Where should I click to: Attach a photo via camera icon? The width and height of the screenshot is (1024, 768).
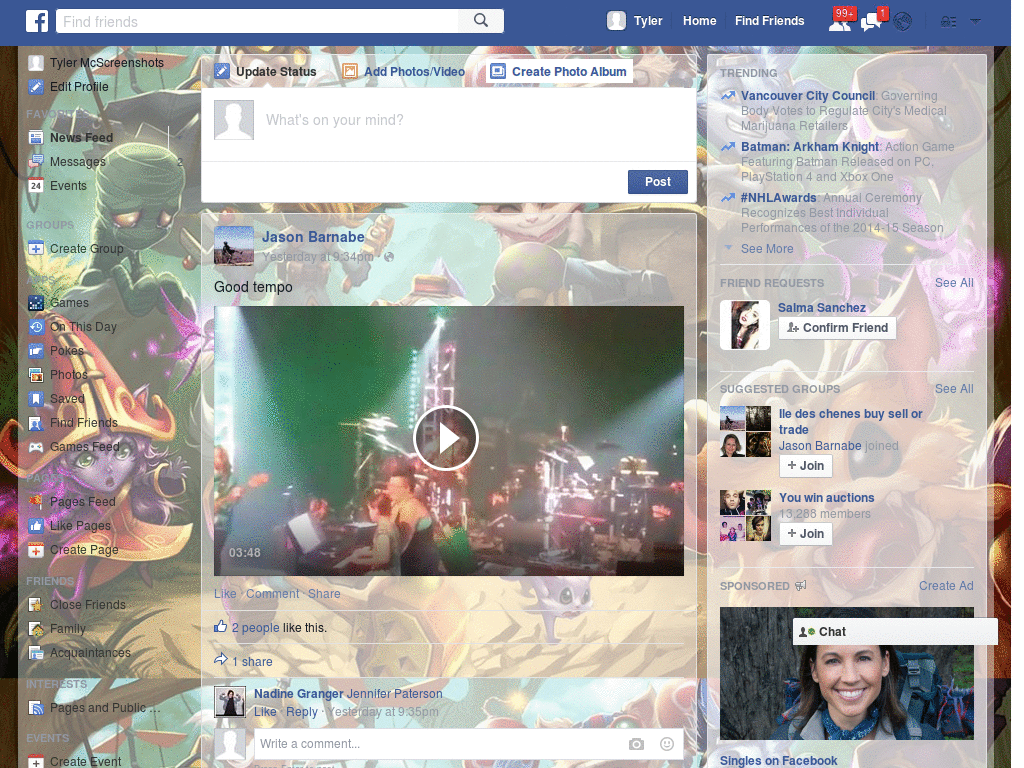click(636, 744)
